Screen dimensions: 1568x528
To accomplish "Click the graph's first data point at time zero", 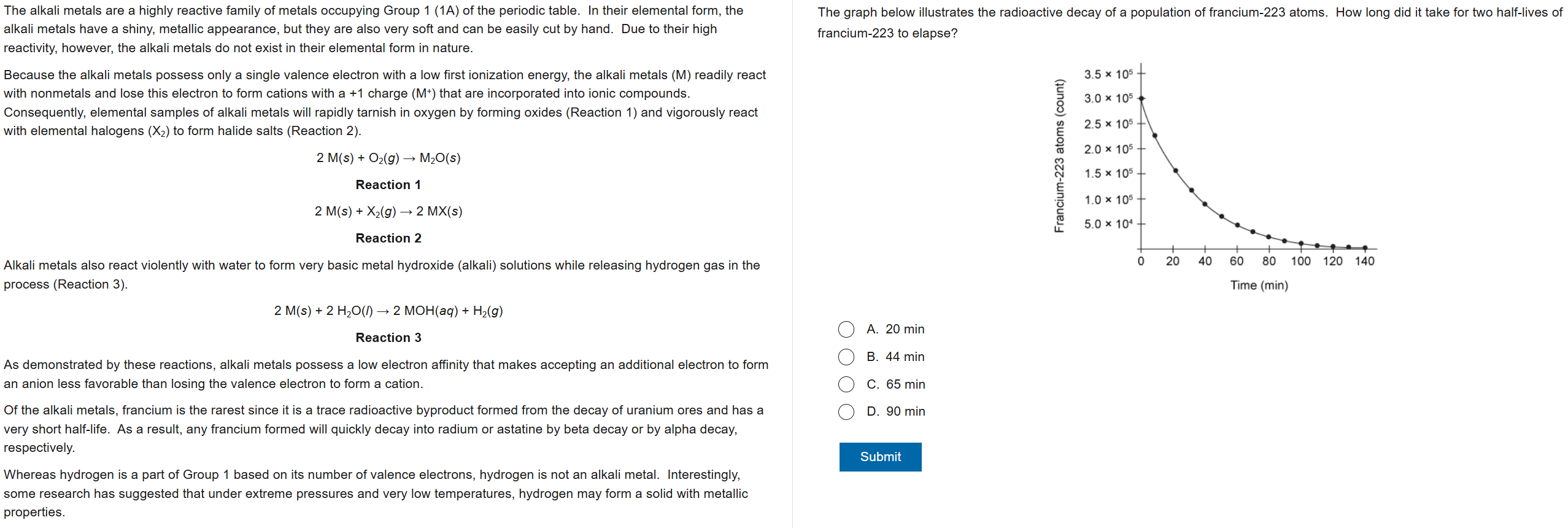I will (x=1141, y=98).
